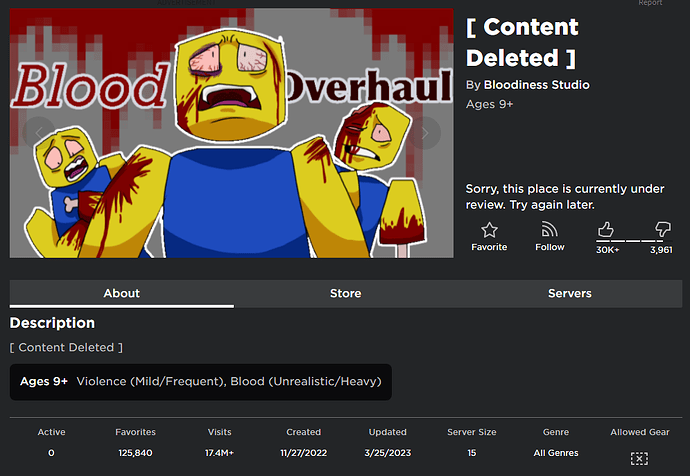Click the 3,961 dislikes count

(x=661, y=250)
